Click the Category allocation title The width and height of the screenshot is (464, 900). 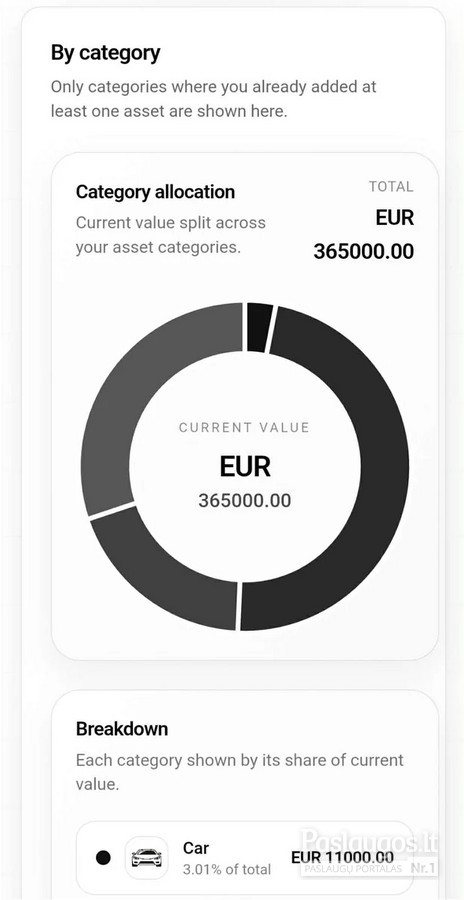155,192
